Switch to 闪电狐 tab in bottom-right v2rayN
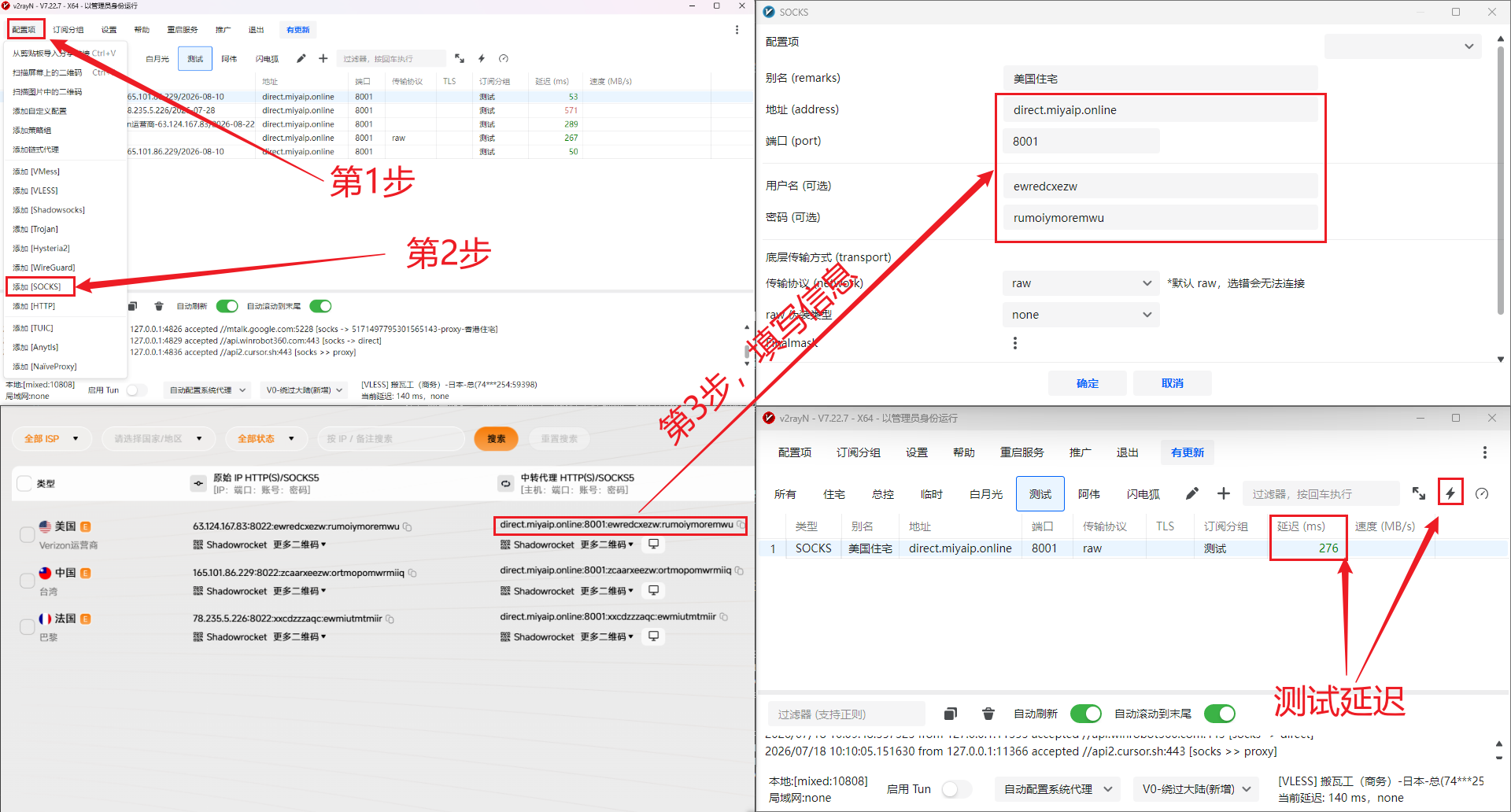Viewport: 1511px width, 812px height. 1143,494
